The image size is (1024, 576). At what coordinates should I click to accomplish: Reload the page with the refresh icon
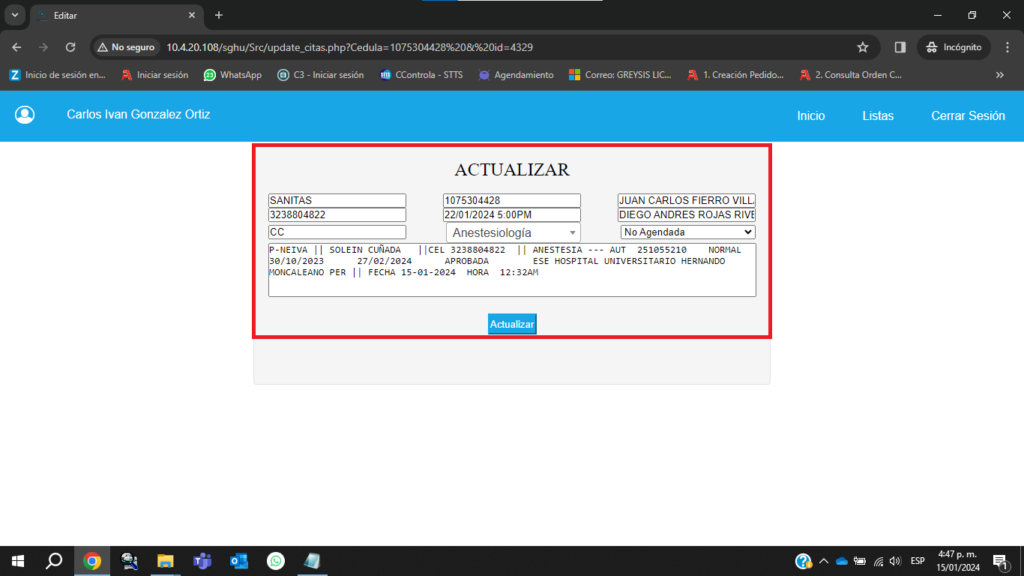pos(70,47)
